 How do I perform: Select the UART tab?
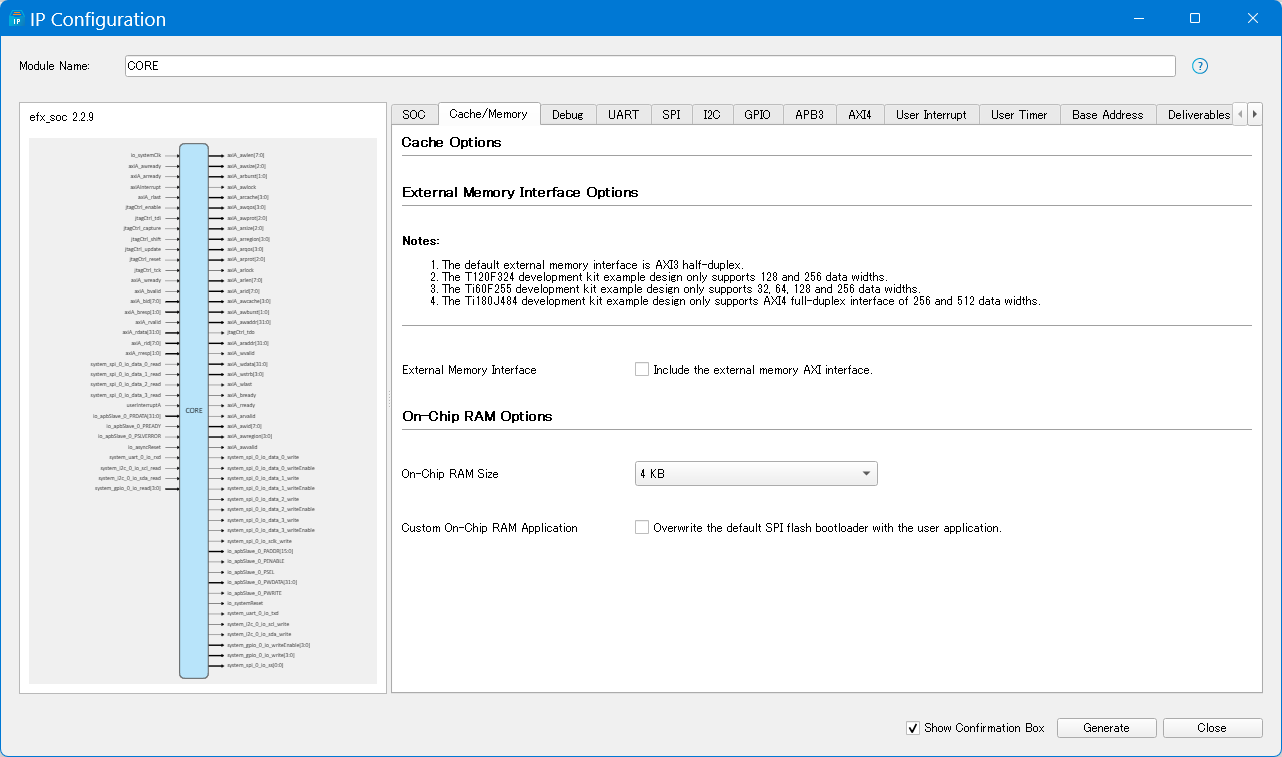(623, 115)
